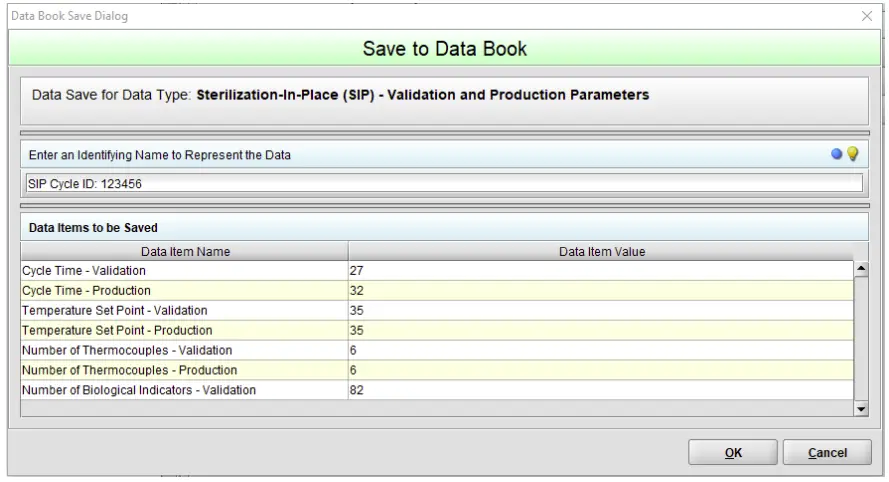This screenshot has height=482, width=889.
Task: Click value 35 for Temperature Set Point Validation
Action: pos(356,310)
